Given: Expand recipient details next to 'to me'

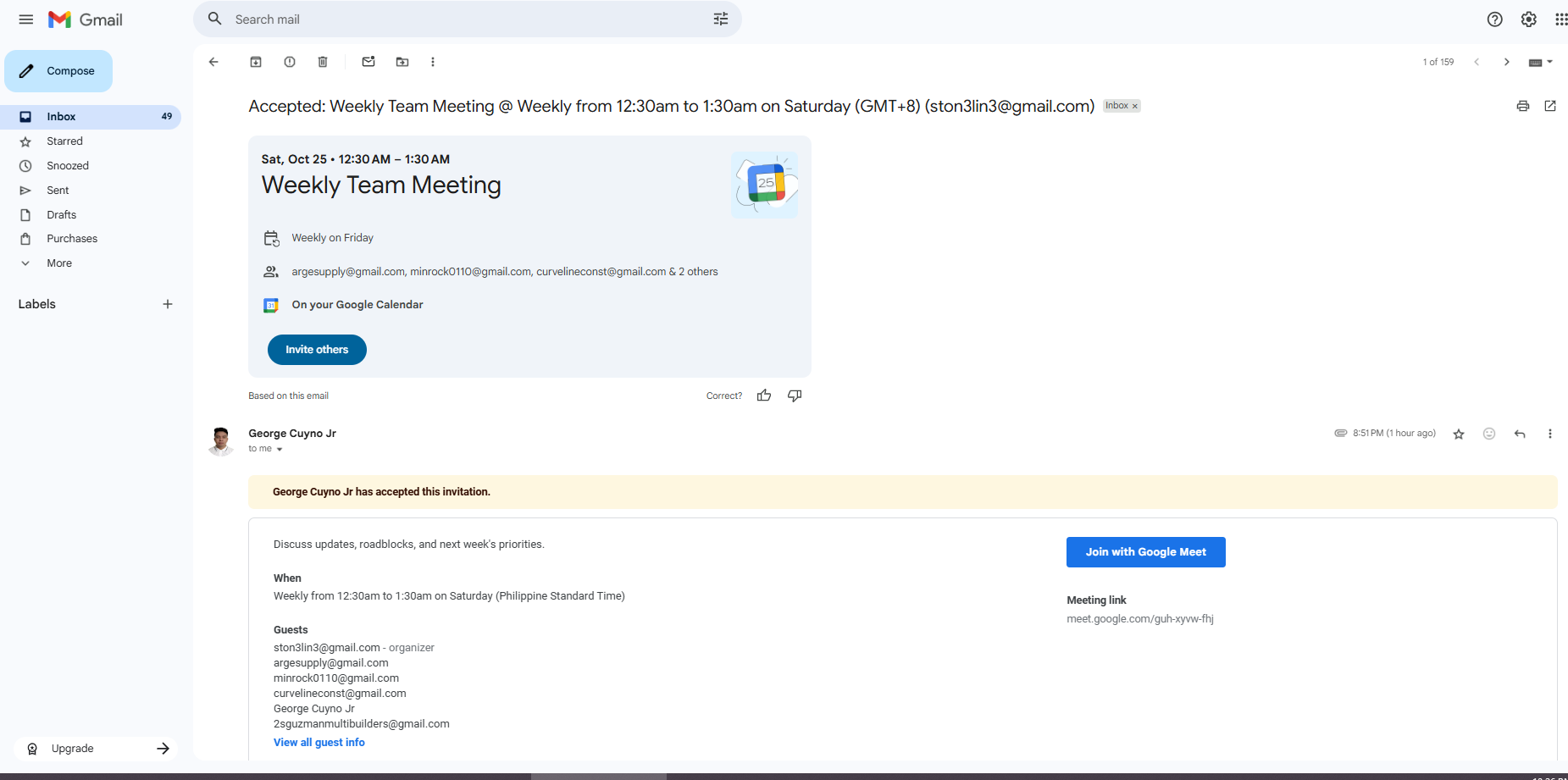Looking at the screenshot, I should [x=280, y=449].
